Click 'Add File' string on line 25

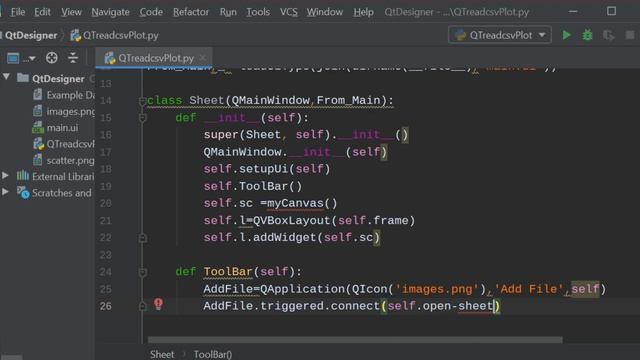coord(529,289)
